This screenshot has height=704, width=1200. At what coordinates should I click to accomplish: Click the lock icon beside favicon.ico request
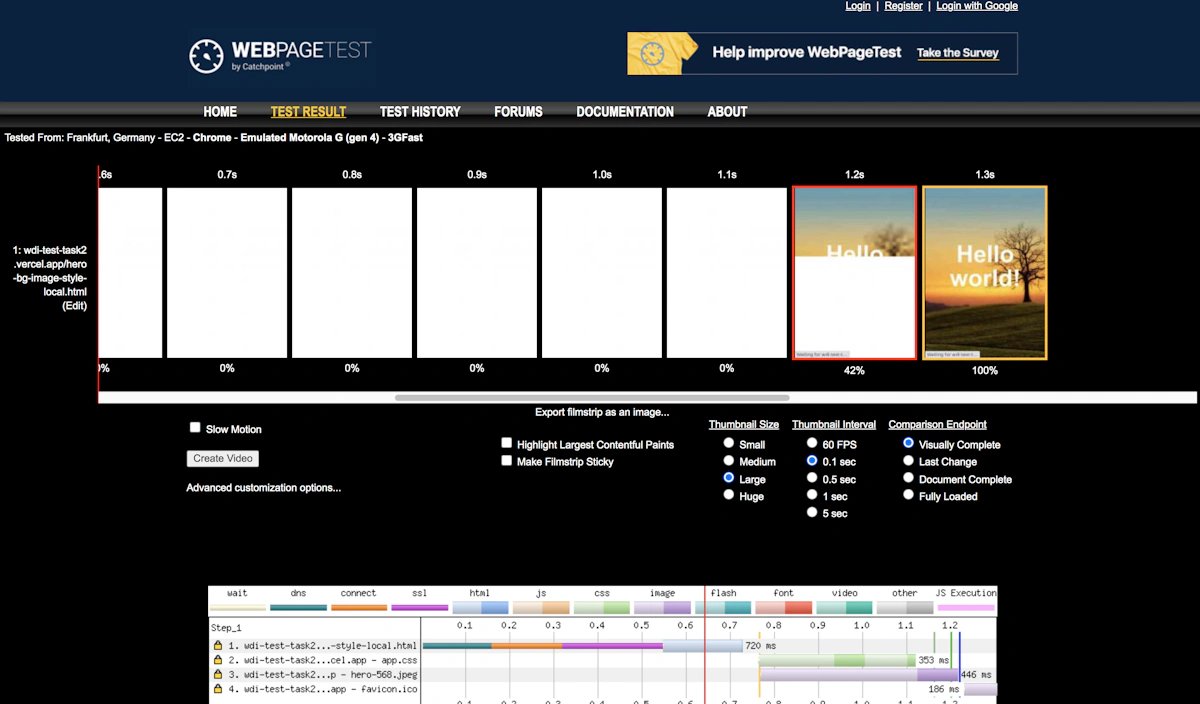[x=217, y=689]
